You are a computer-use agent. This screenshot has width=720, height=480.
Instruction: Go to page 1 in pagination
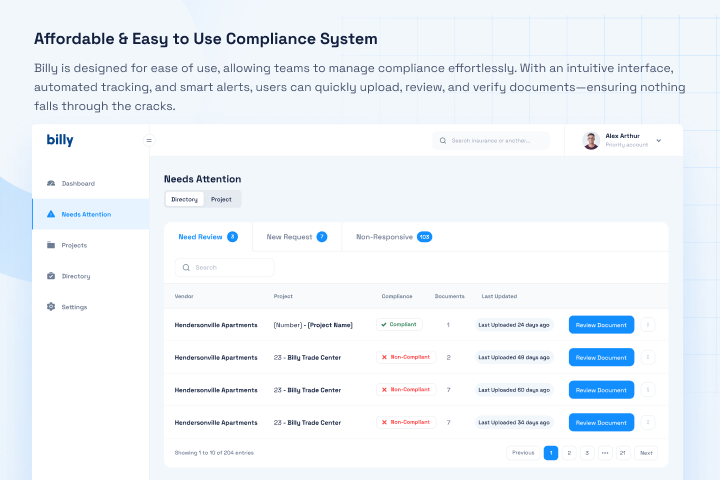(x=551, y=453)
